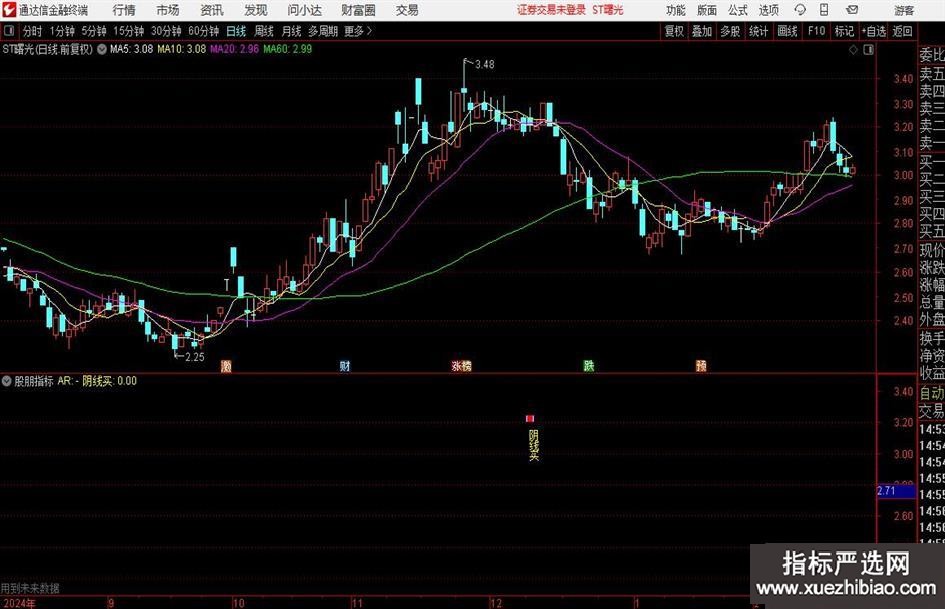Click the 3.48 high price label
This screenshot has height=609, width=945.
click(485, 65)
